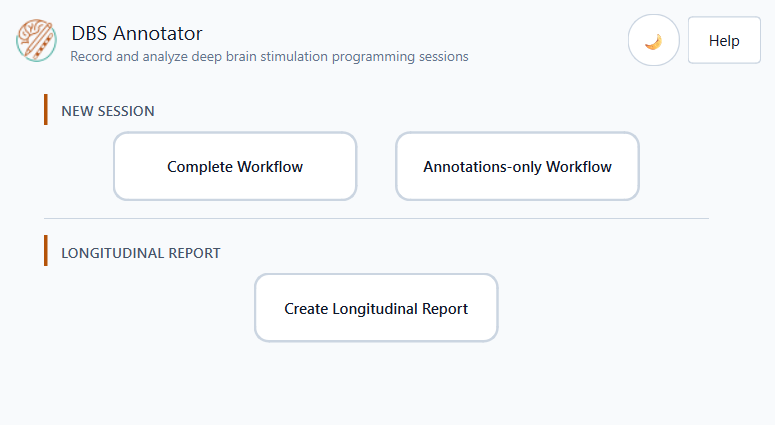Click the Help label in top right
The height and width of the screenshot is (425, 775).
[724, 41]
